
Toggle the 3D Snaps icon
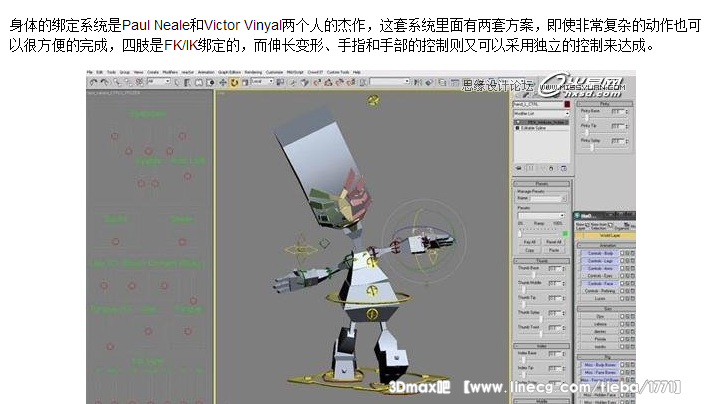click(317, 83)
